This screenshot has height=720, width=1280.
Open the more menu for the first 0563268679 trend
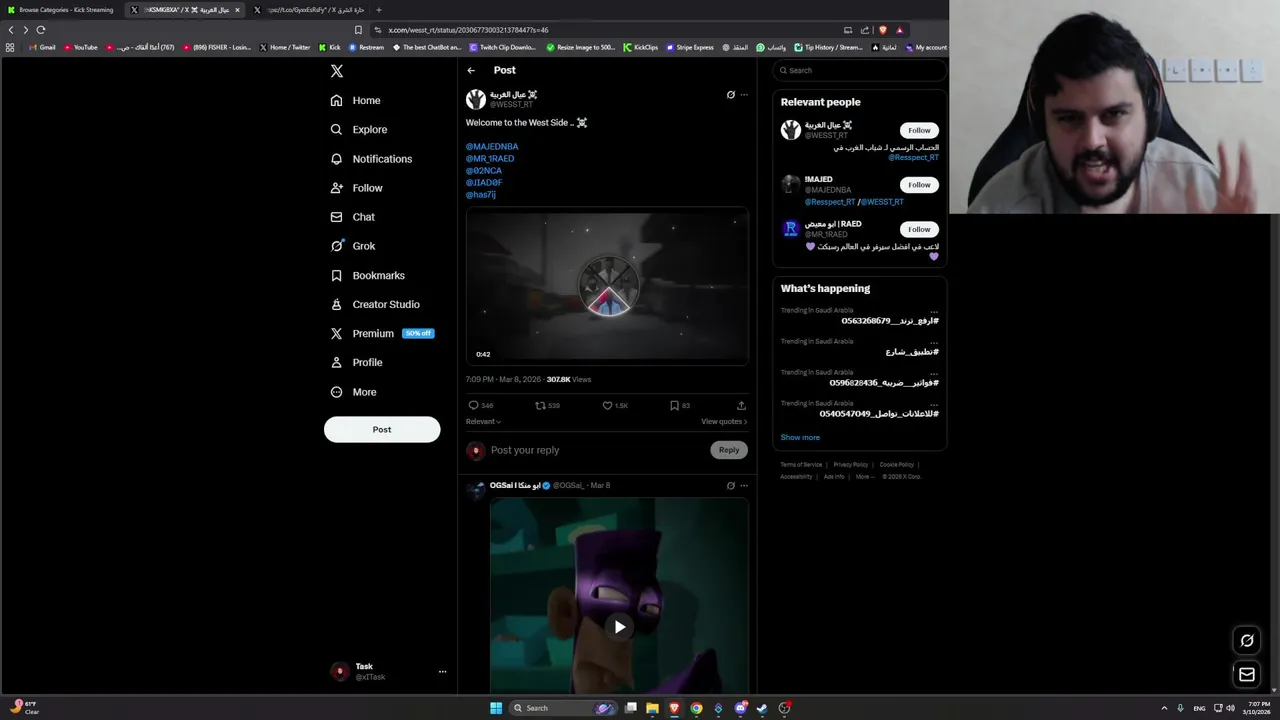(x=934, y=311)
